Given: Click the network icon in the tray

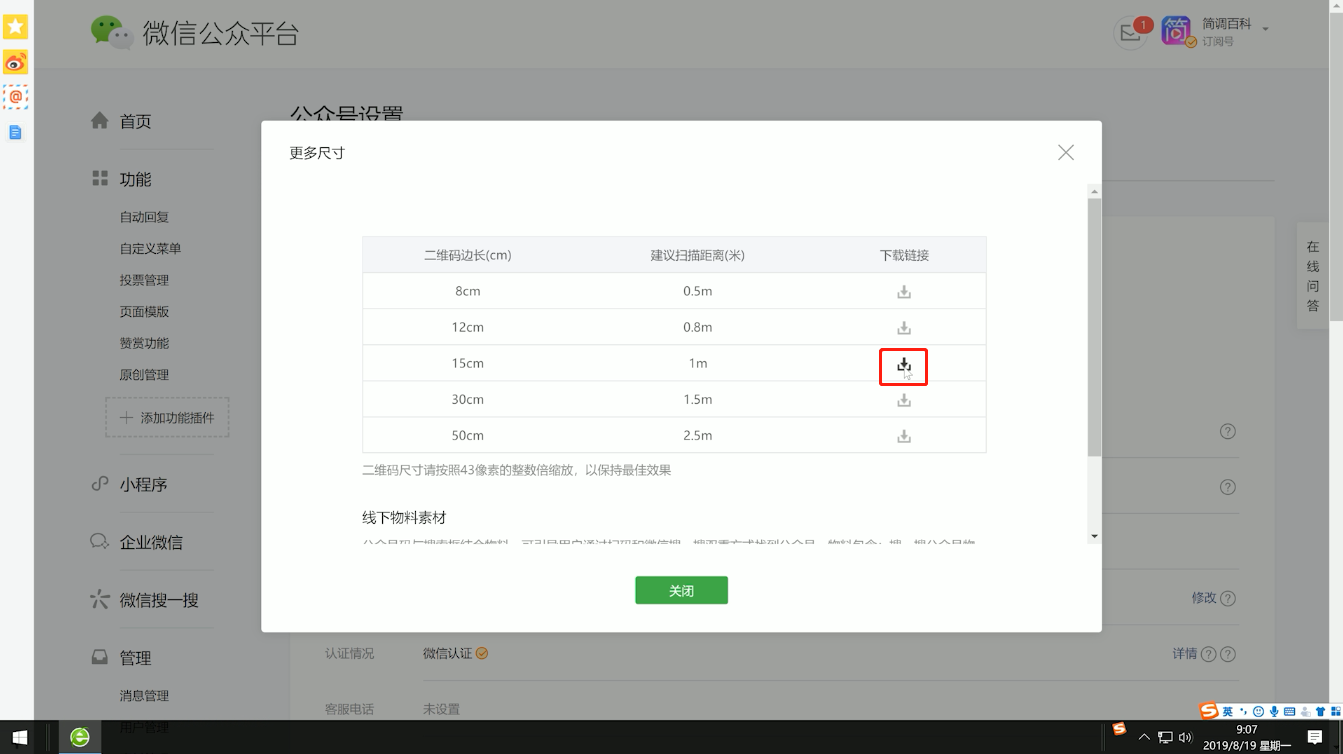Looking at the screenshot, I should 1165,738.
